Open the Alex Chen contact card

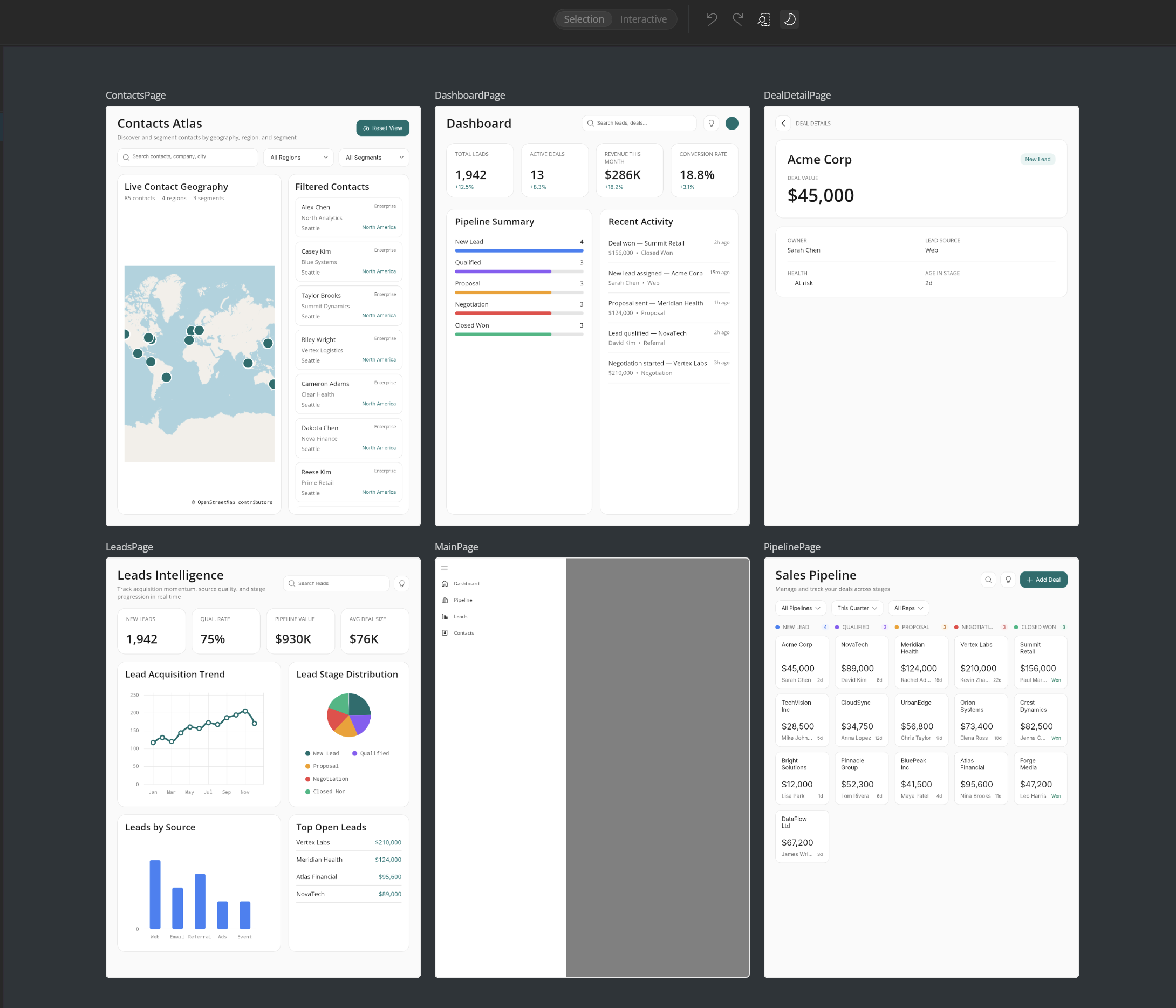pyautogui.click(x=348, y=217)
